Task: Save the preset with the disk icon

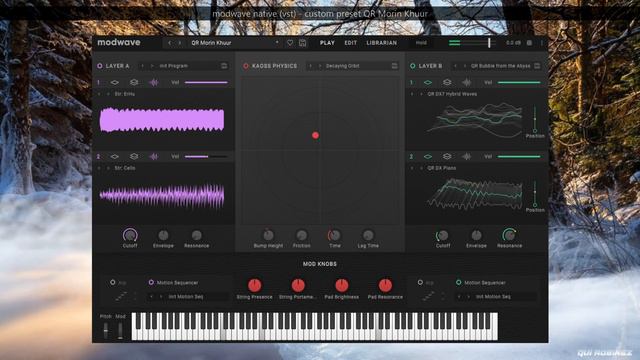Action: tap(302, 43)
